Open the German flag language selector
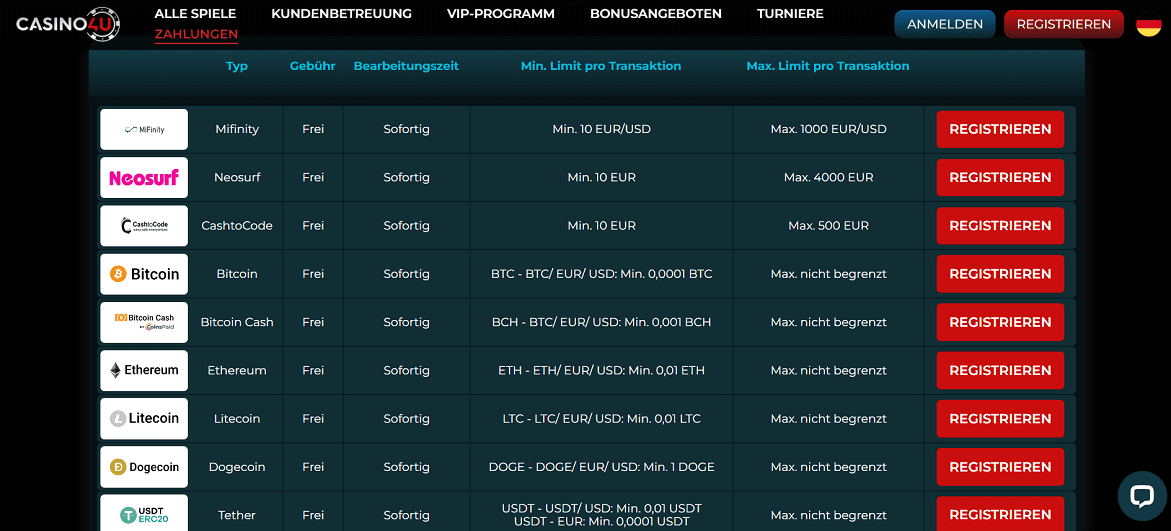The image size is (1171, 531). coord(1148,24)
